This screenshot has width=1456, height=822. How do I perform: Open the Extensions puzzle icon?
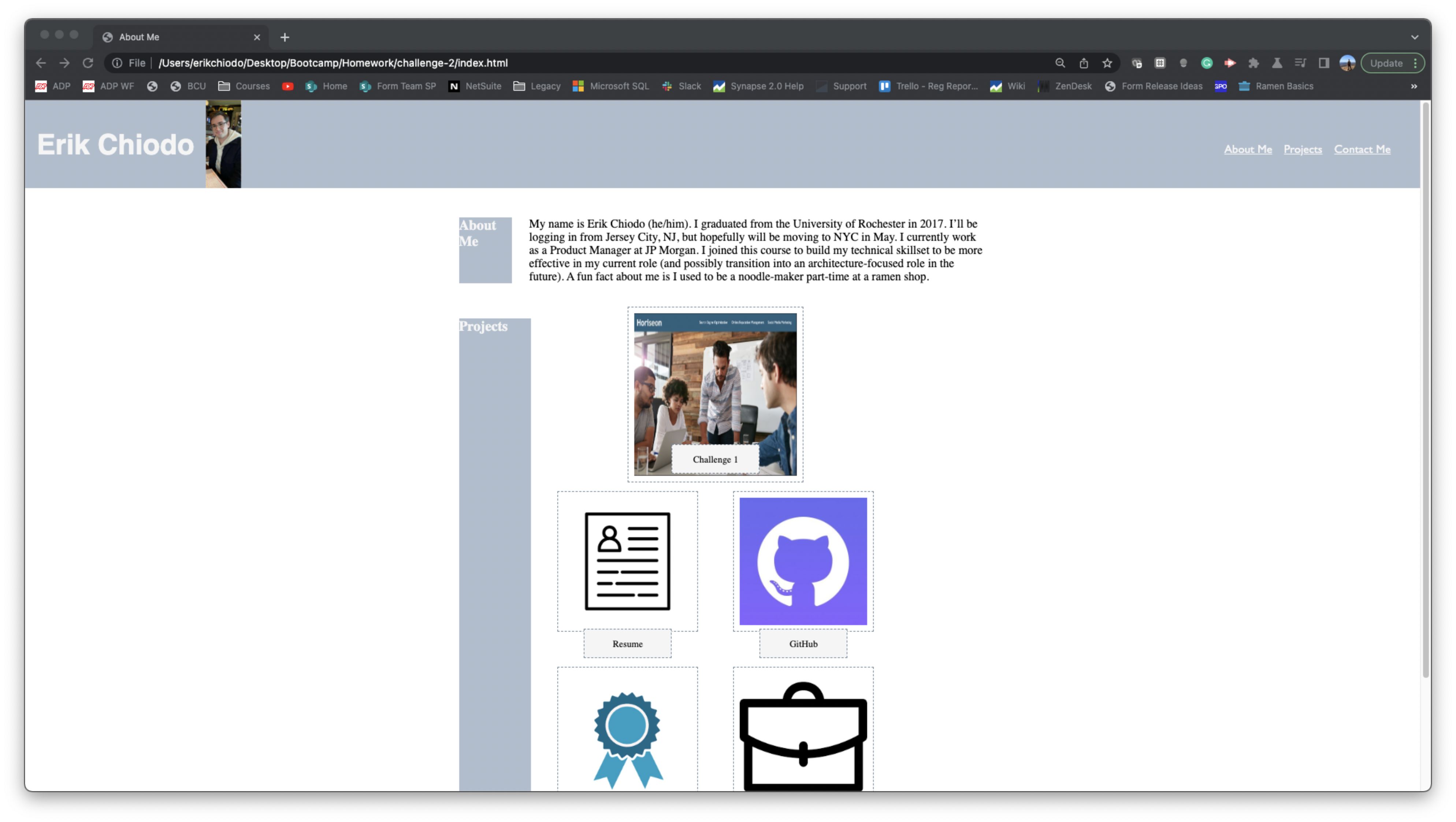1253,63
